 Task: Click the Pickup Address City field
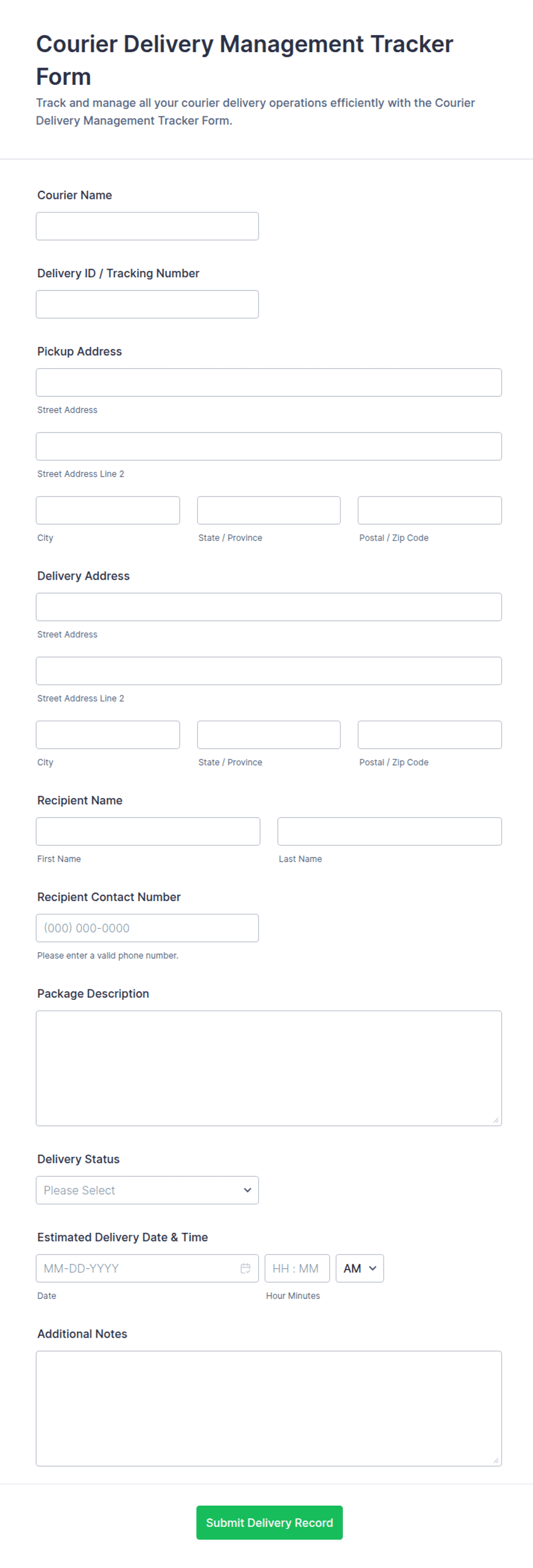tap(108, 510)
